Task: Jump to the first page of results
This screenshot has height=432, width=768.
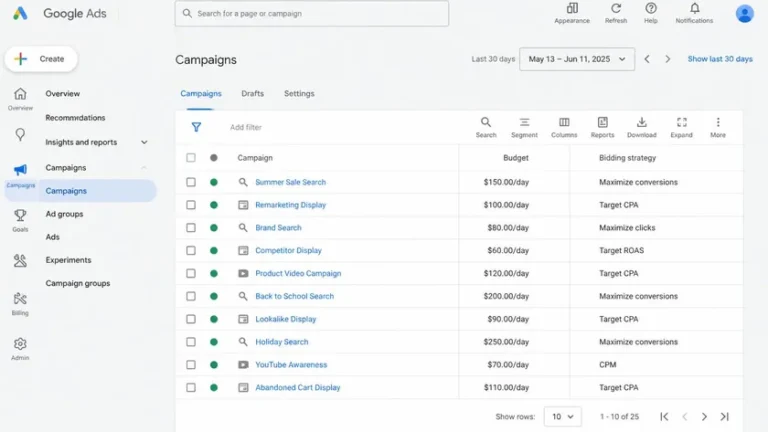Action: click(x=664, y=416)
